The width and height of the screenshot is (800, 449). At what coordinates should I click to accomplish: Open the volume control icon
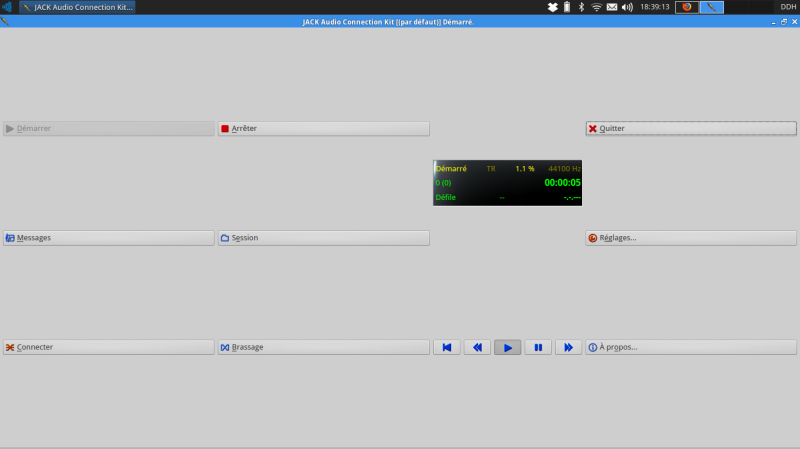(627, 7)
